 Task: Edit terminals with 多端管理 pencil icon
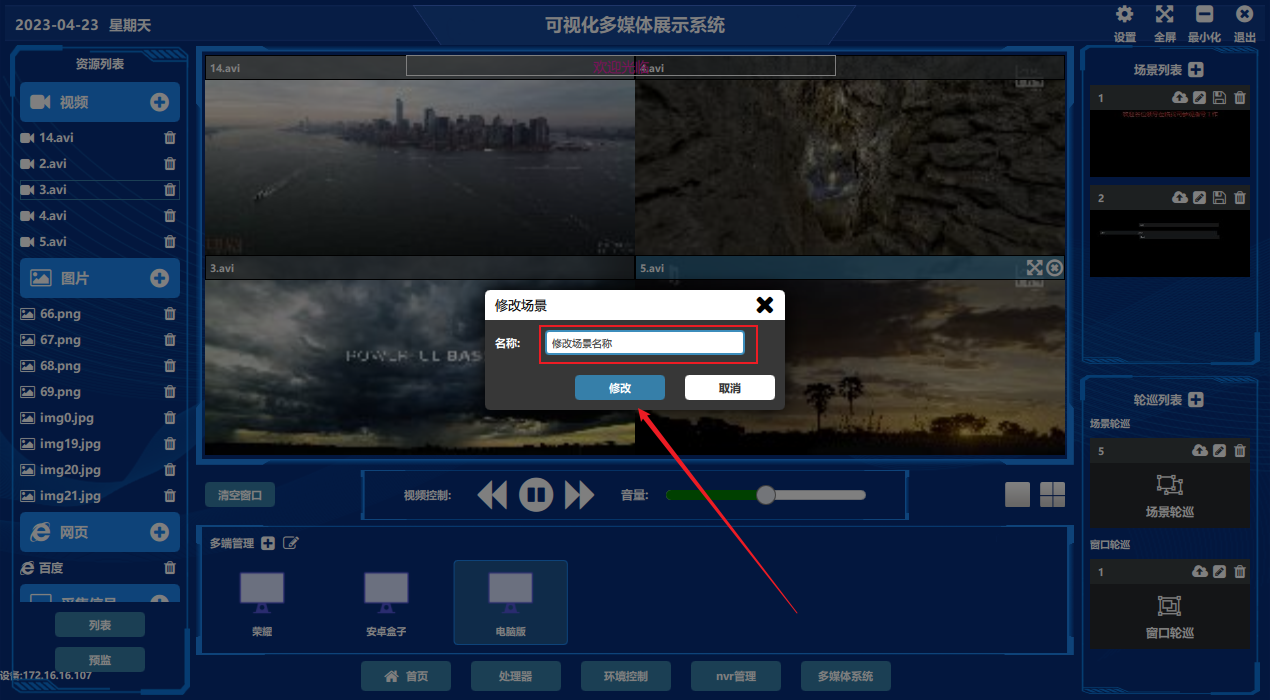coord(291,543)
